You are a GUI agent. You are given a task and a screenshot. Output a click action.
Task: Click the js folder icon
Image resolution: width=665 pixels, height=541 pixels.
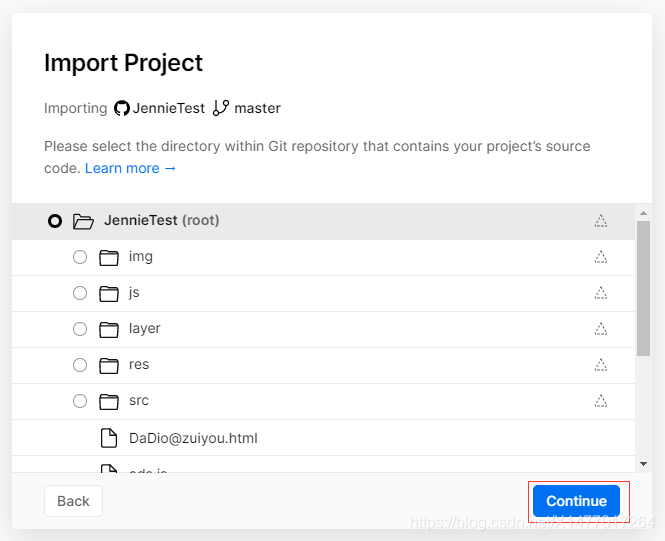point(109,293)
